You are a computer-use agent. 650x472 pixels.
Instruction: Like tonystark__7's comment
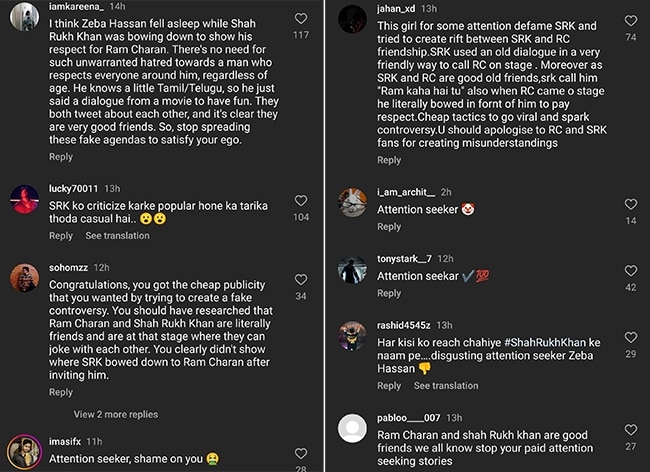[630, 270]
